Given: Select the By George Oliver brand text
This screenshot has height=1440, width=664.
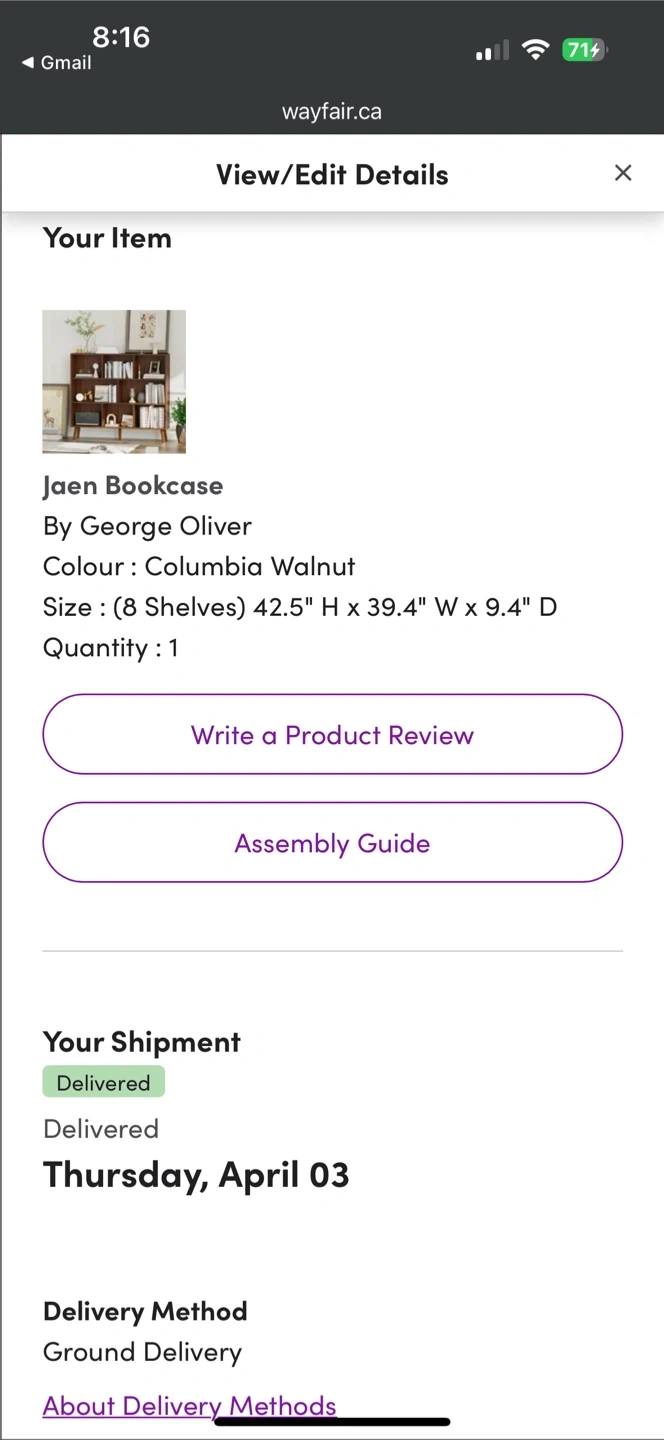Looking at the screenshot, I should (147, 526).
